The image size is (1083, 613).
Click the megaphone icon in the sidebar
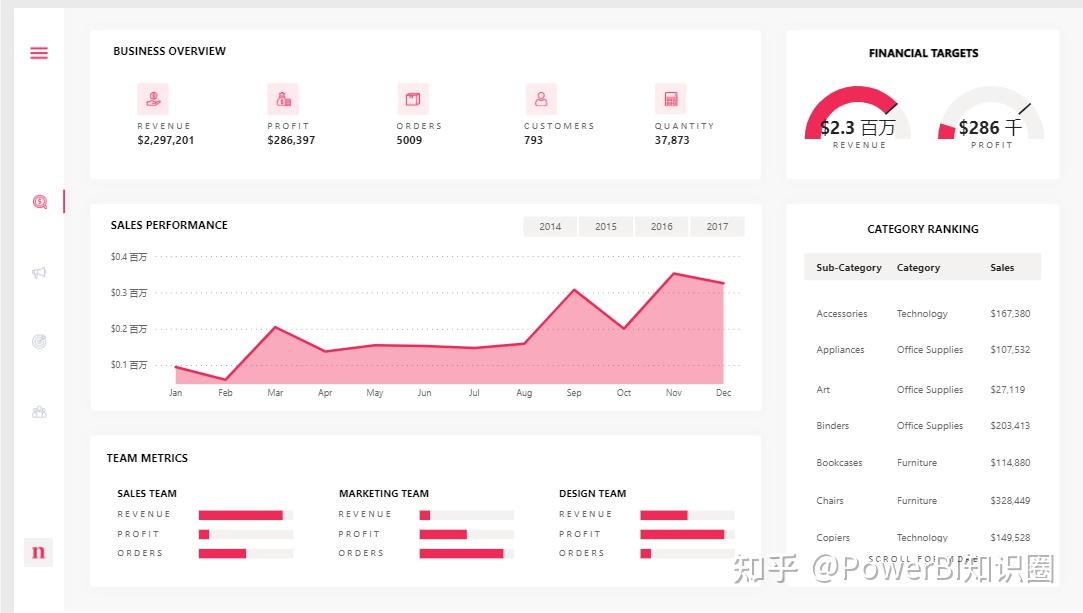39,272
